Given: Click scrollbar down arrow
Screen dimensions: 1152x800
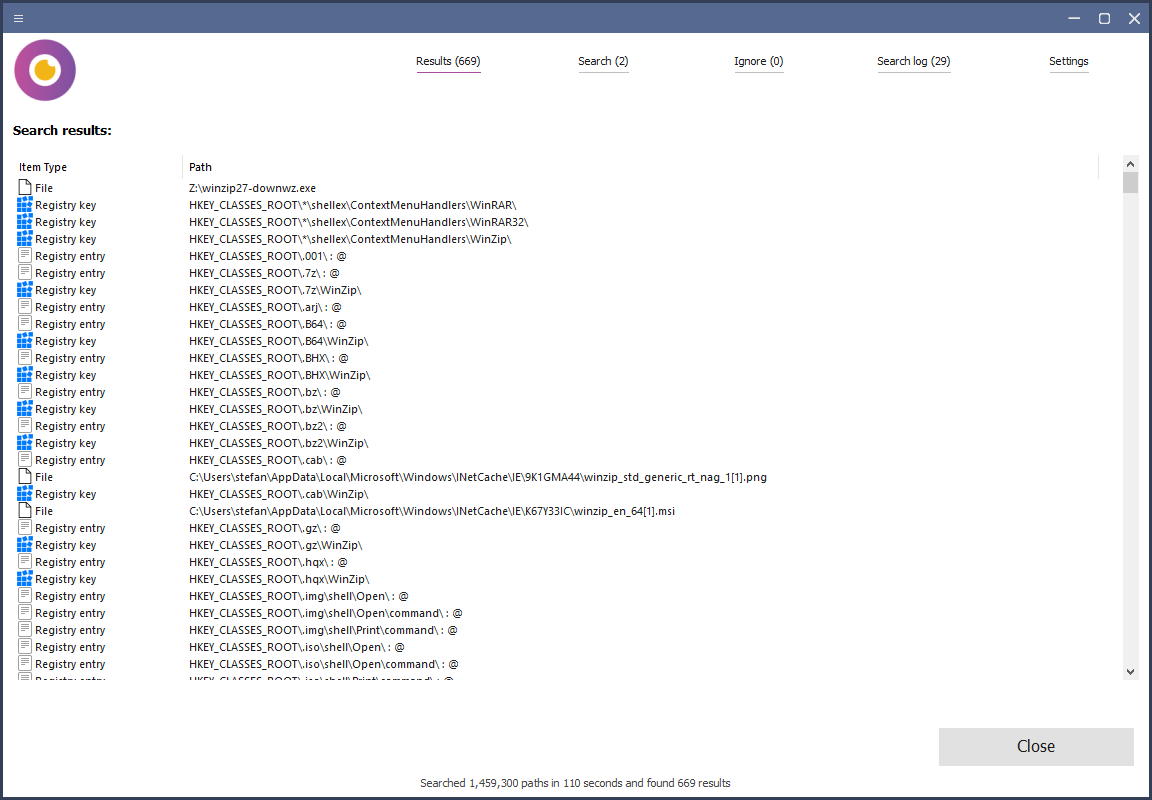Looking at the screenshot, I should pyautogui.click(x=1130, y=671).
